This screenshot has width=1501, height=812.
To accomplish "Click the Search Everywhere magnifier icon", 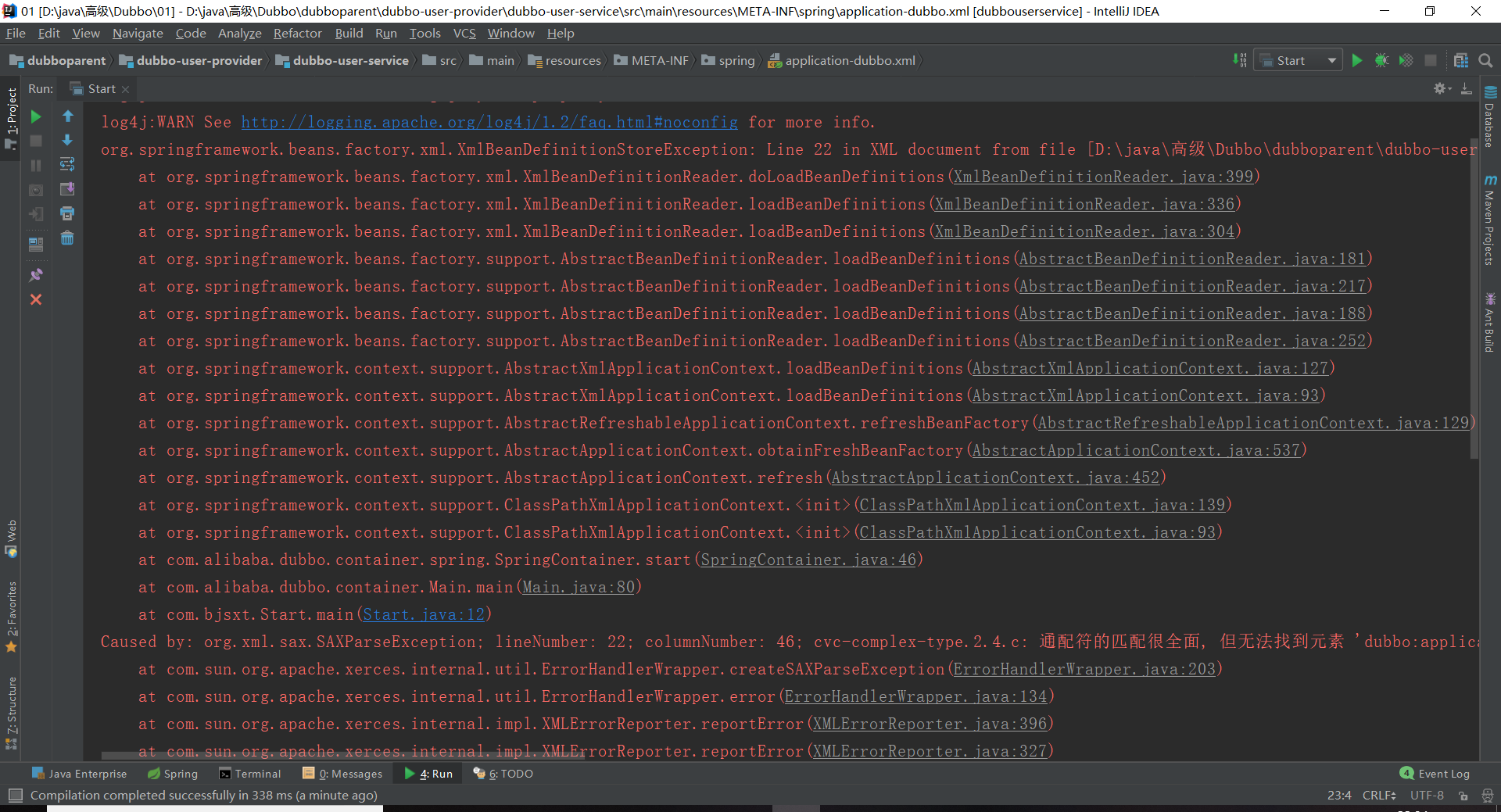I will point(1485,60).
